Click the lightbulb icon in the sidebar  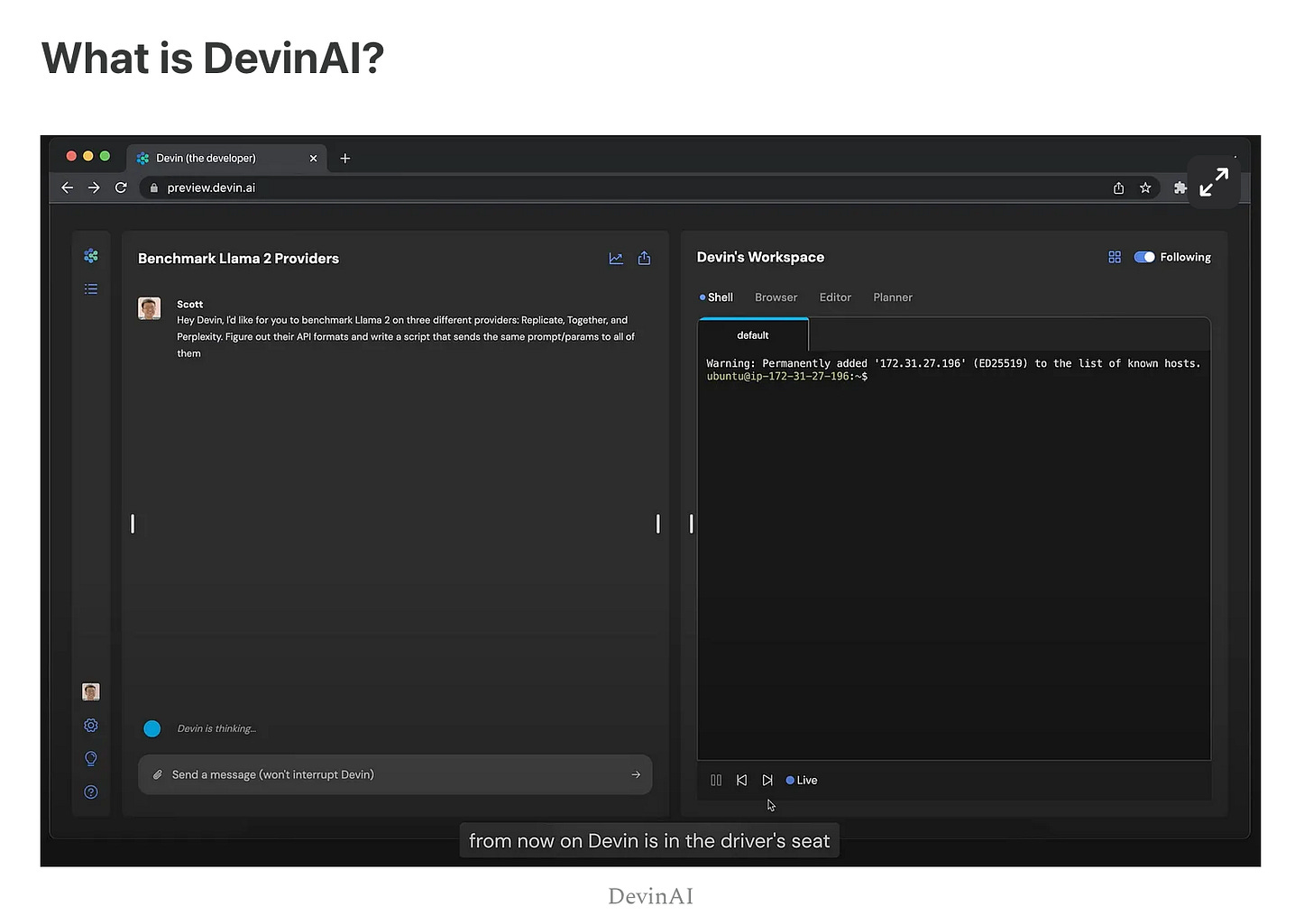pos(91,759)
